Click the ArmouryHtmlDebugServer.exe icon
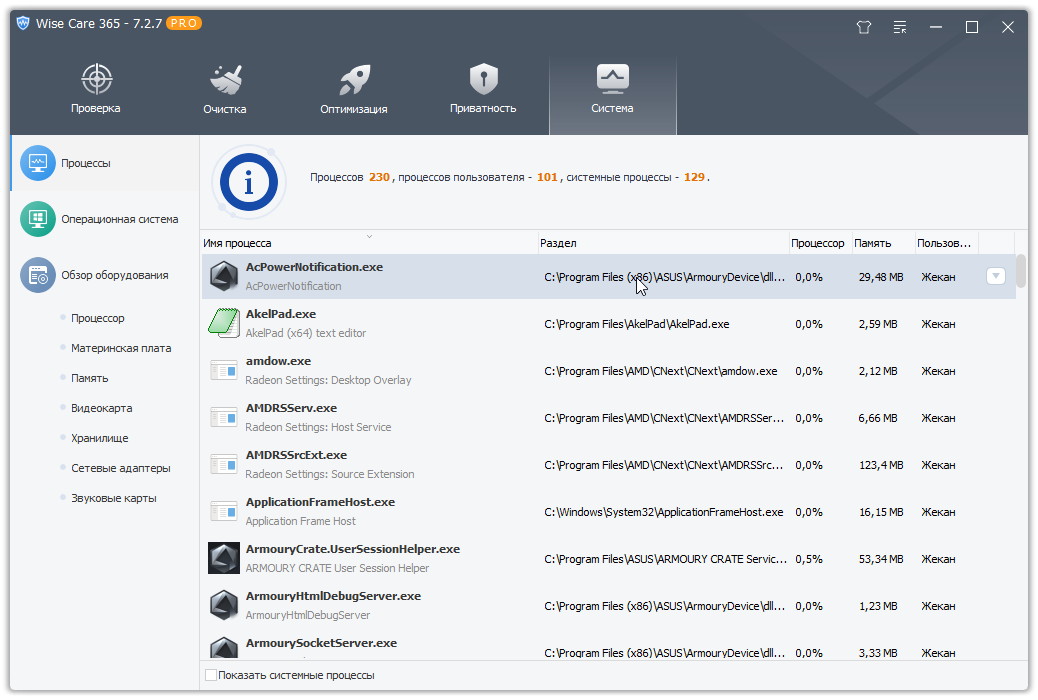 pos(224,605)
